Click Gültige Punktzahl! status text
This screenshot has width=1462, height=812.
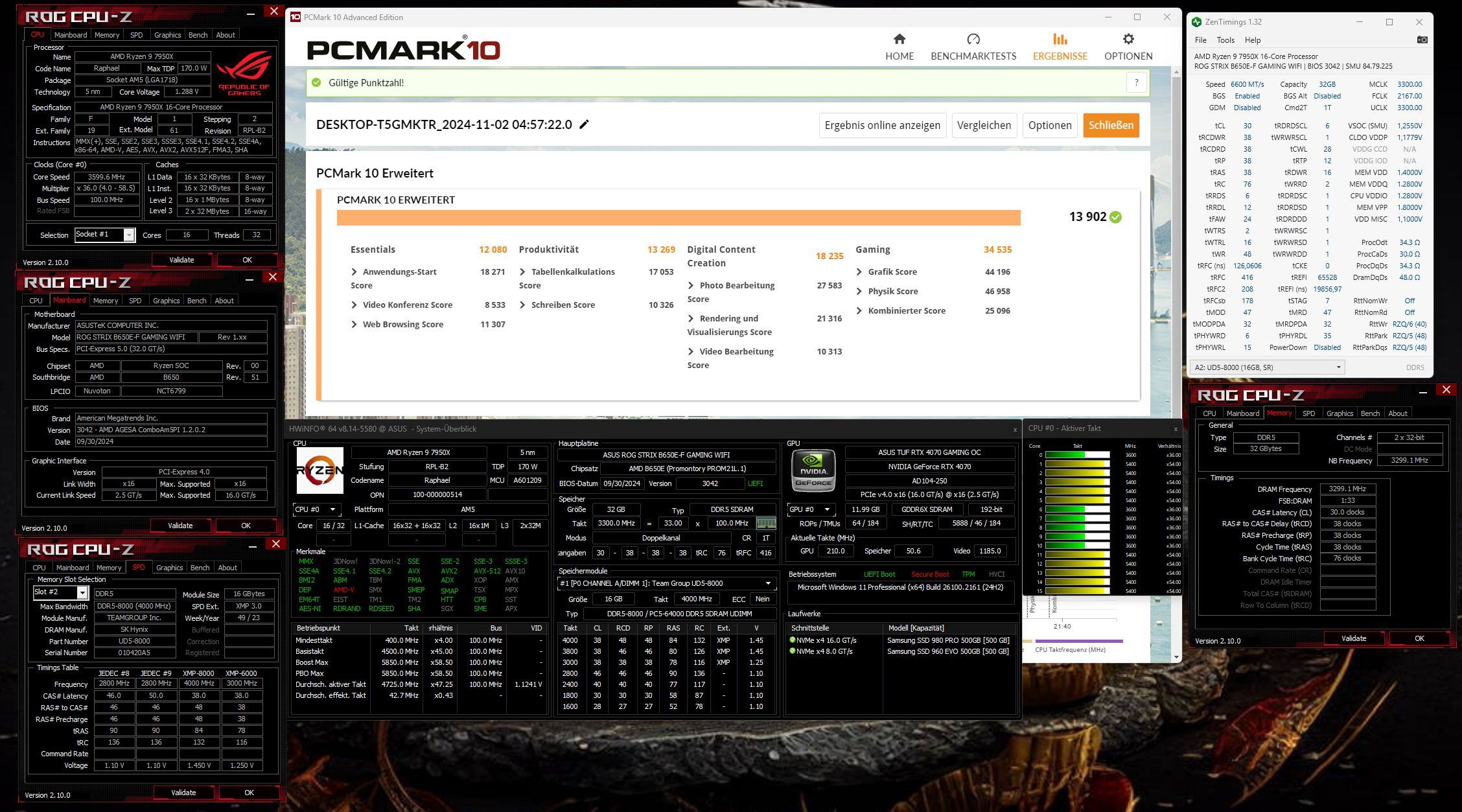click(366, 83)
